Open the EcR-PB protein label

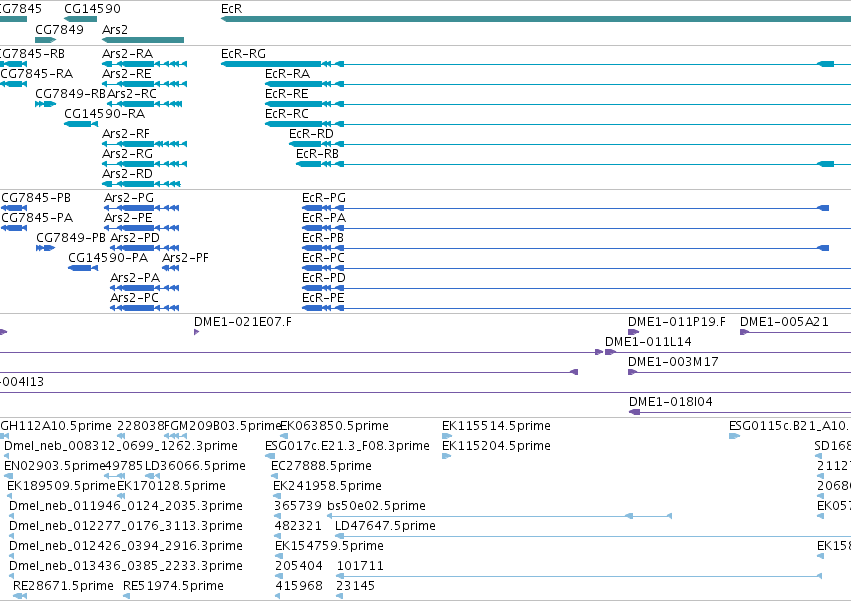tap(323, 238)
